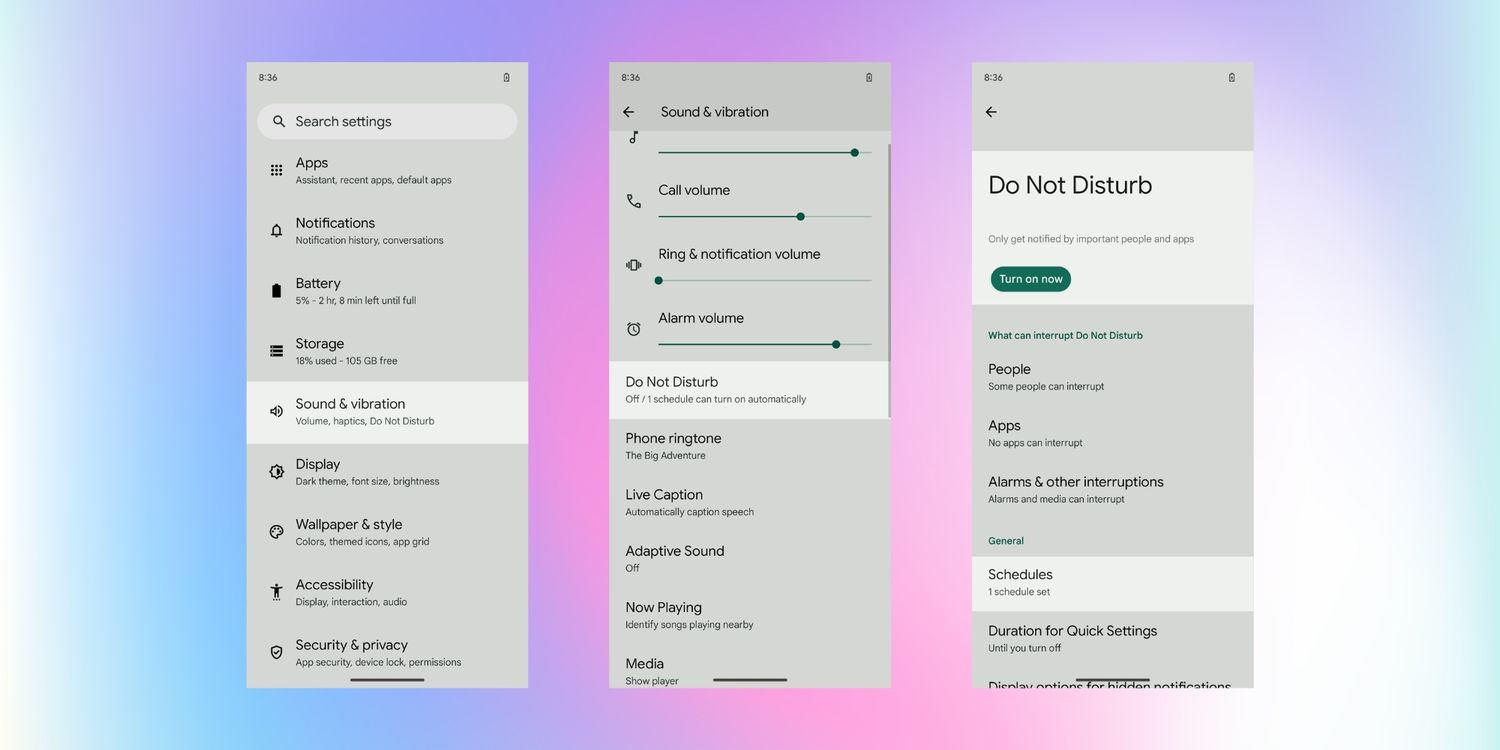Click the Accessibility person icon

277,592
